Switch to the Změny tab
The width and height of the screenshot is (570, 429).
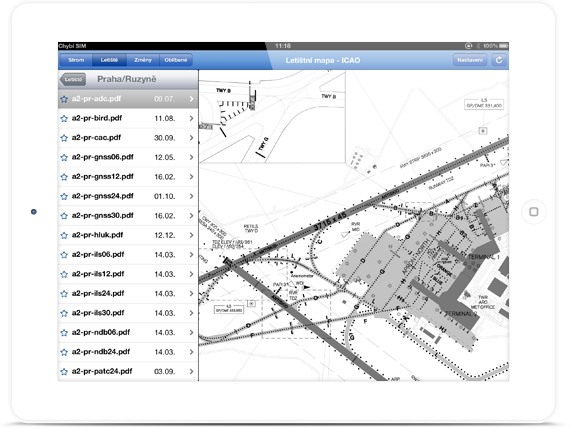tap(143, 60)
